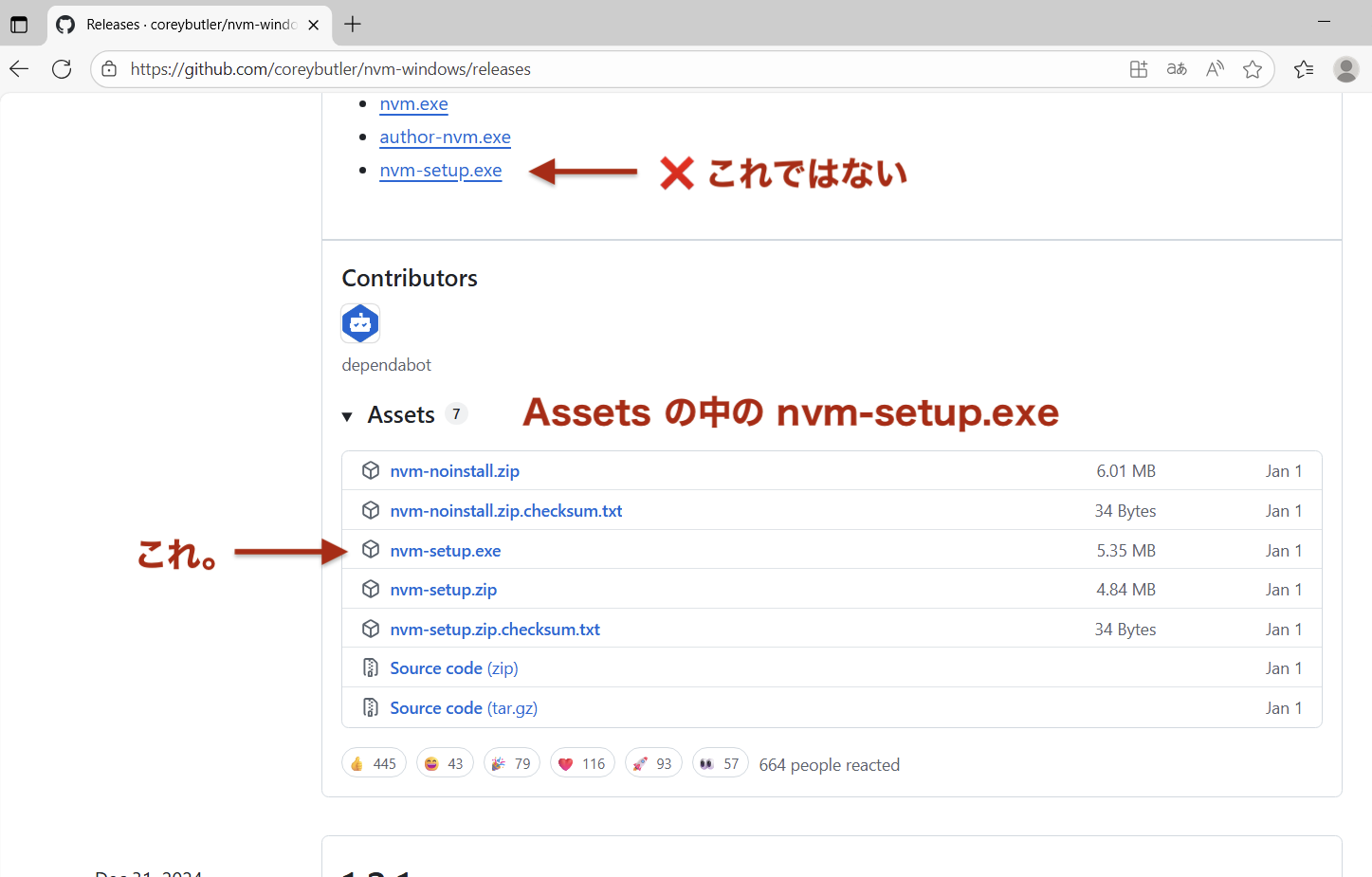
Task: Download nvm-setup.zip.checksum.txt
Action: (495, 630)
